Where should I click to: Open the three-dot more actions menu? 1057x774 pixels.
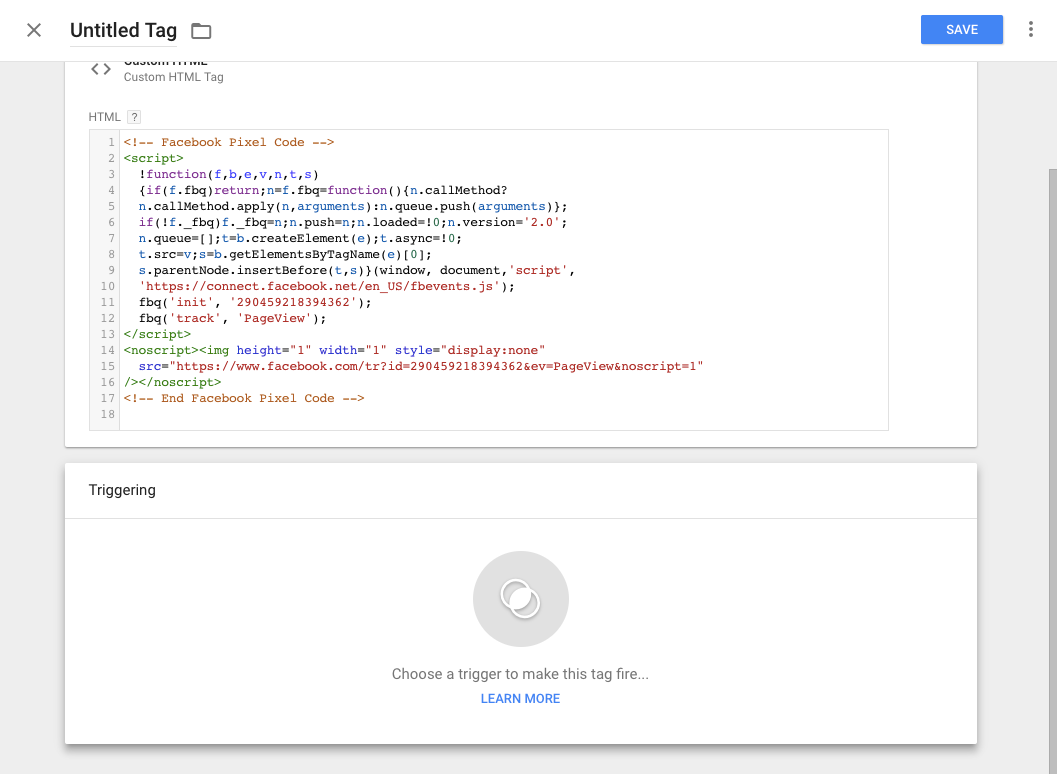click(x=1030, y=30)
